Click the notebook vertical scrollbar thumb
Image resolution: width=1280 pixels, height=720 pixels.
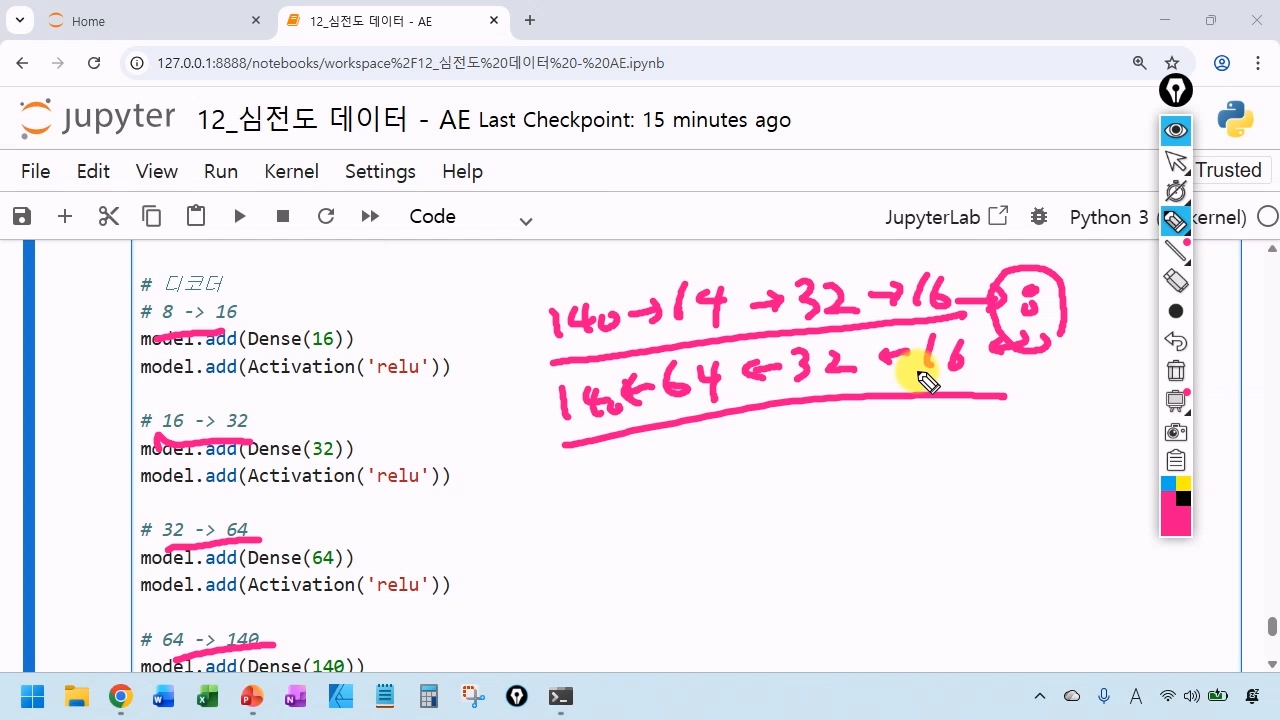(x=1272, y=627)
